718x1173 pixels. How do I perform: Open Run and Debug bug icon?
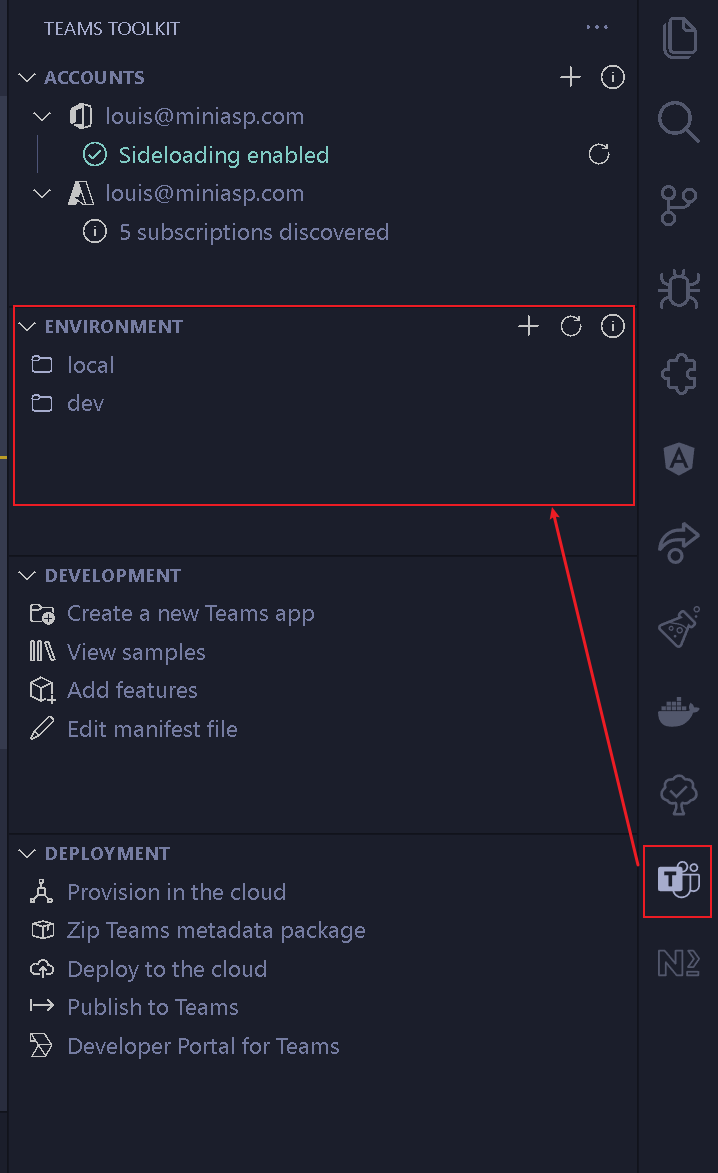pyautogui.click(x=678, y=289)
